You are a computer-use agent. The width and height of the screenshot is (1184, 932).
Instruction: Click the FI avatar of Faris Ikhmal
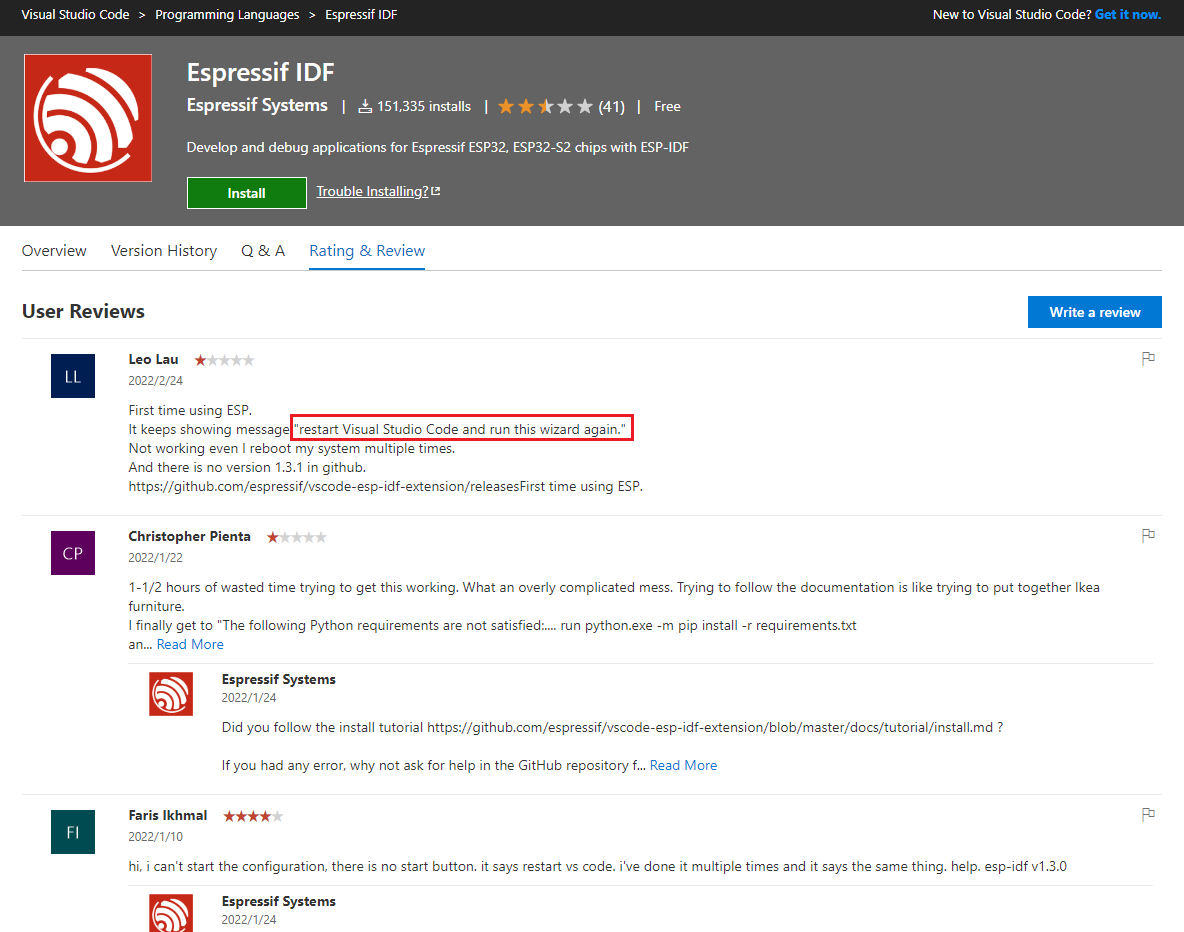(x=73, y=832)
